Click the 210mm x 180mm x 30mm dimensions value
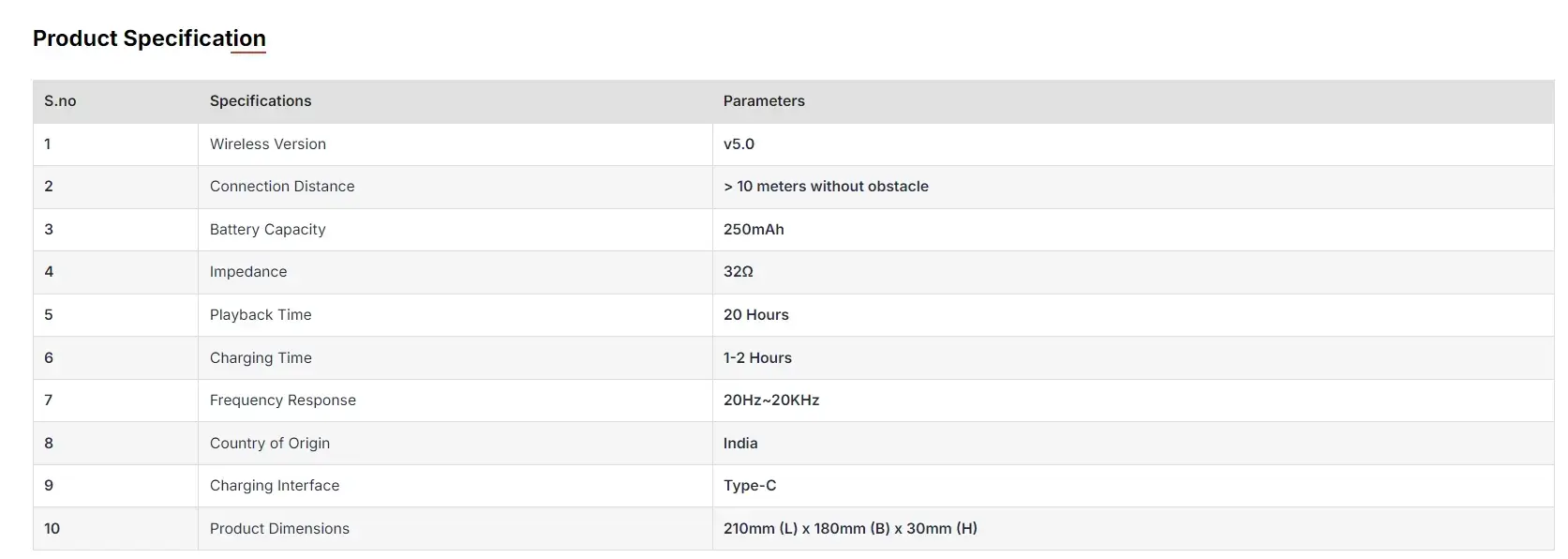 click(850, 529)
